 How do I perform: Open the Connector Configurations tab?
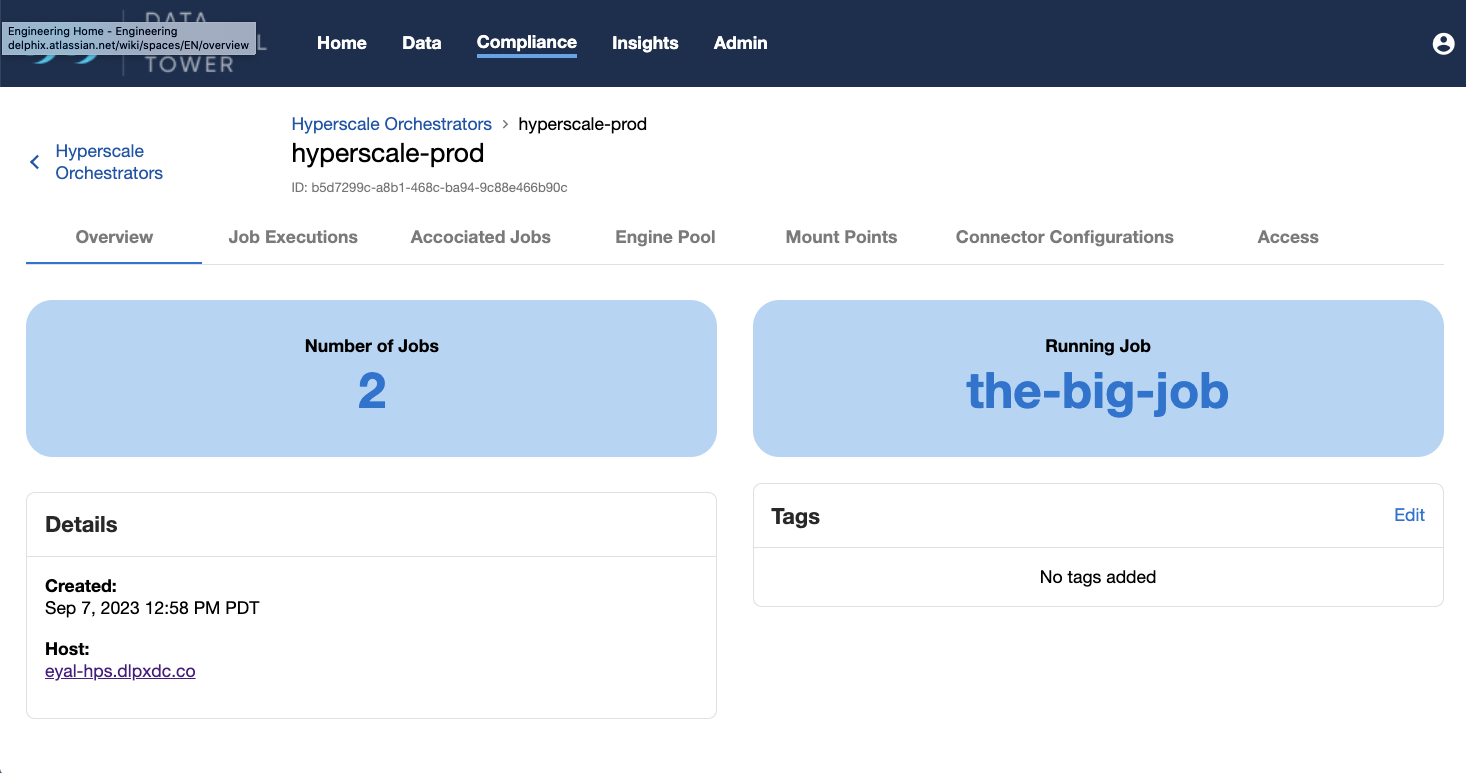(x=1064, y=237)
